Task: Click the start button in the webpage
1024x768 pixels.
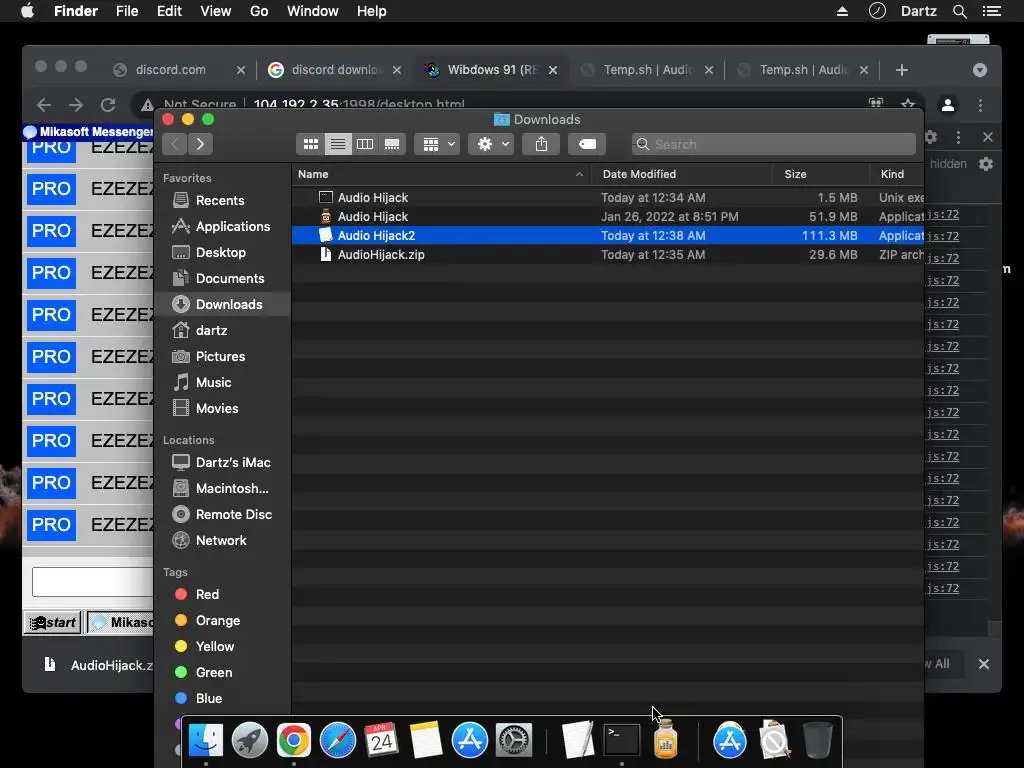Action: coord(54,622)
